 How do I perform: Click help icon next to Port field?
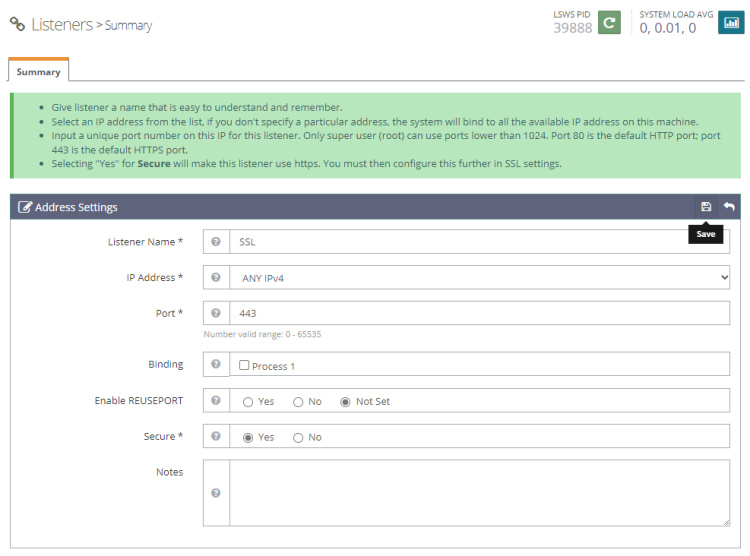coord(216,313)
